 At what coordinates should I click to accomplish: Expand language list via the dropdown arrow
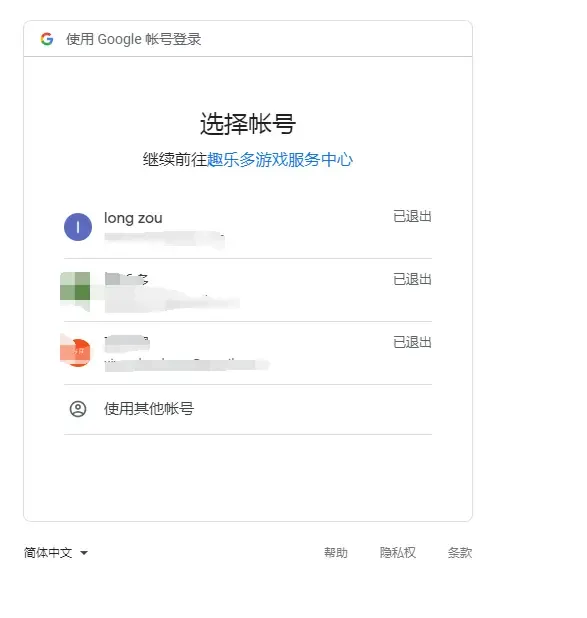(x=84, y=553)
